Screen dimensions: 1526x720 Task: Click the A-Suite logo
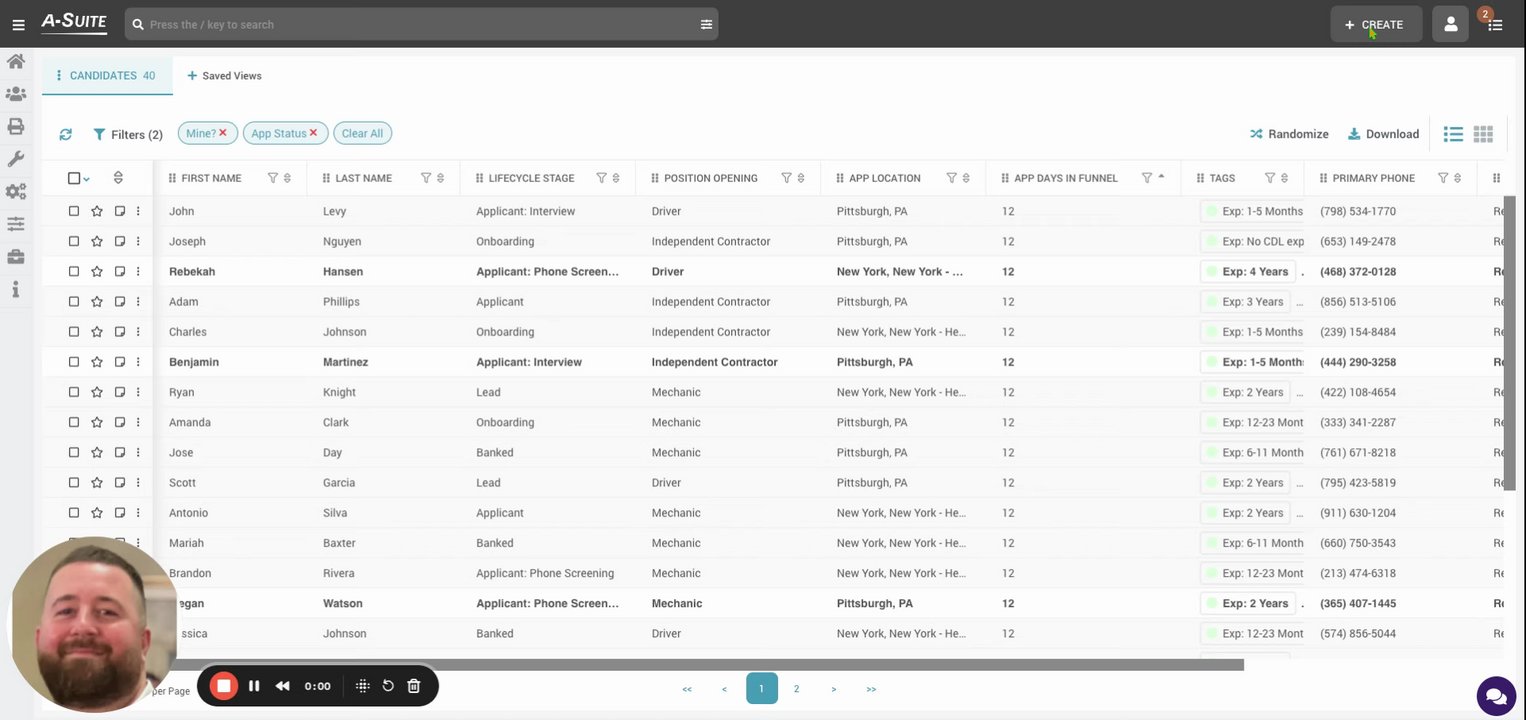(x=73, y=23)
